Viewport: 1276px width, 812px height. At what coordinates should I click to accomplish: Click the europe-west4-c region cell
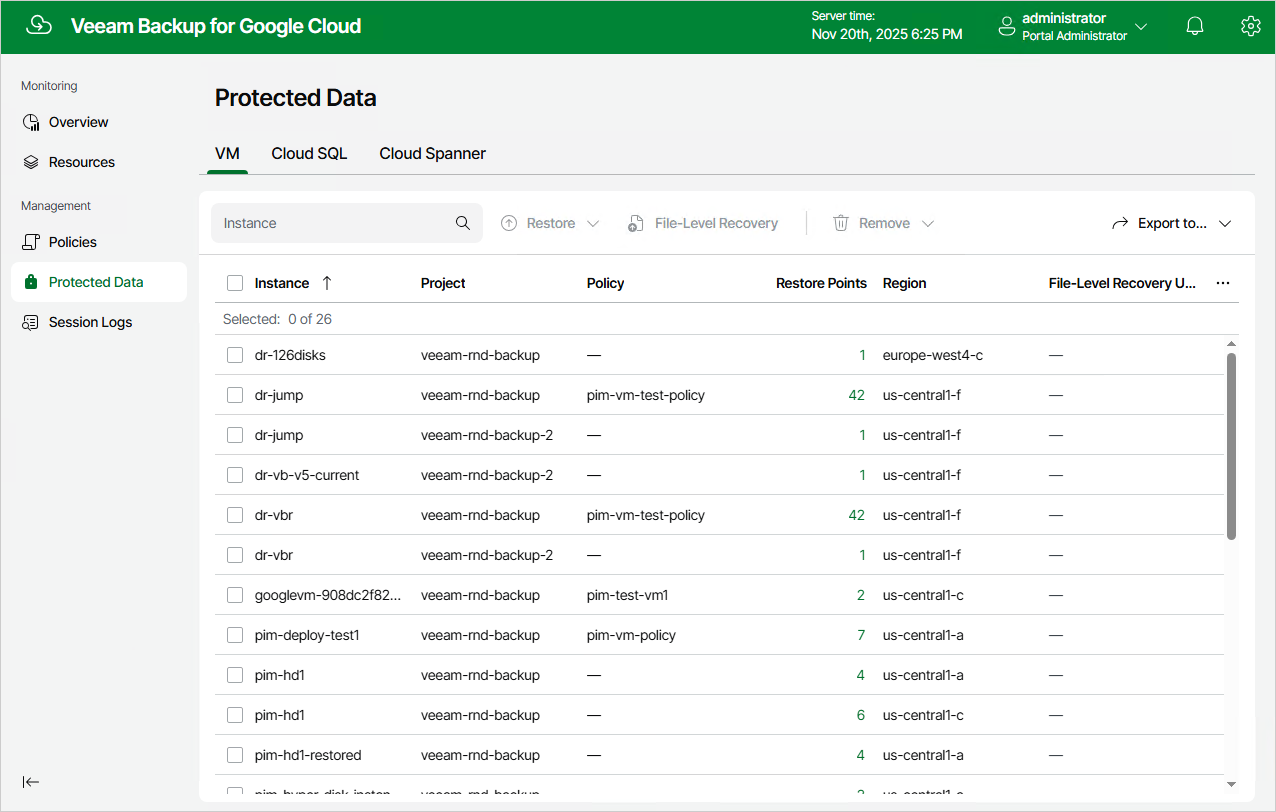(x=933, y=355)
